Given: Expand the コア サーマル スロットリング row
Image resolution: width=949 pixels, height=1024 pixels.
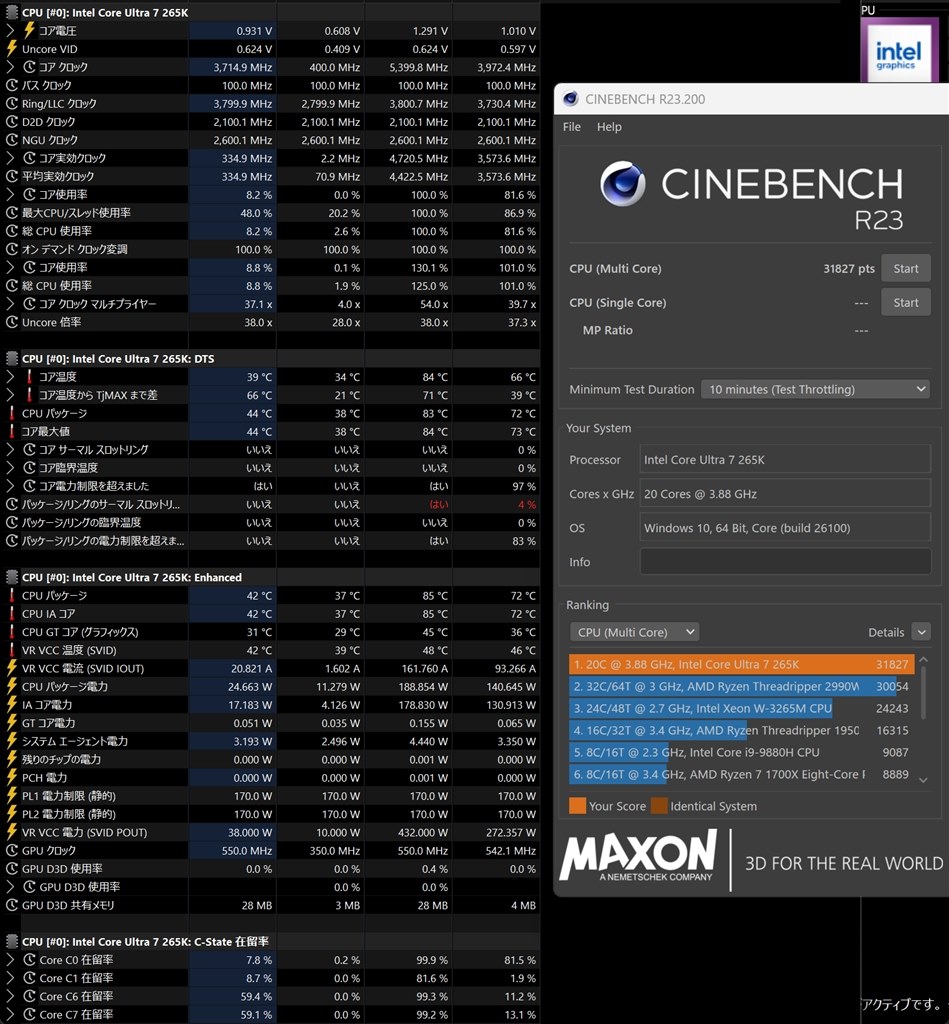Looking at the screenshot, I should [10, 450].
